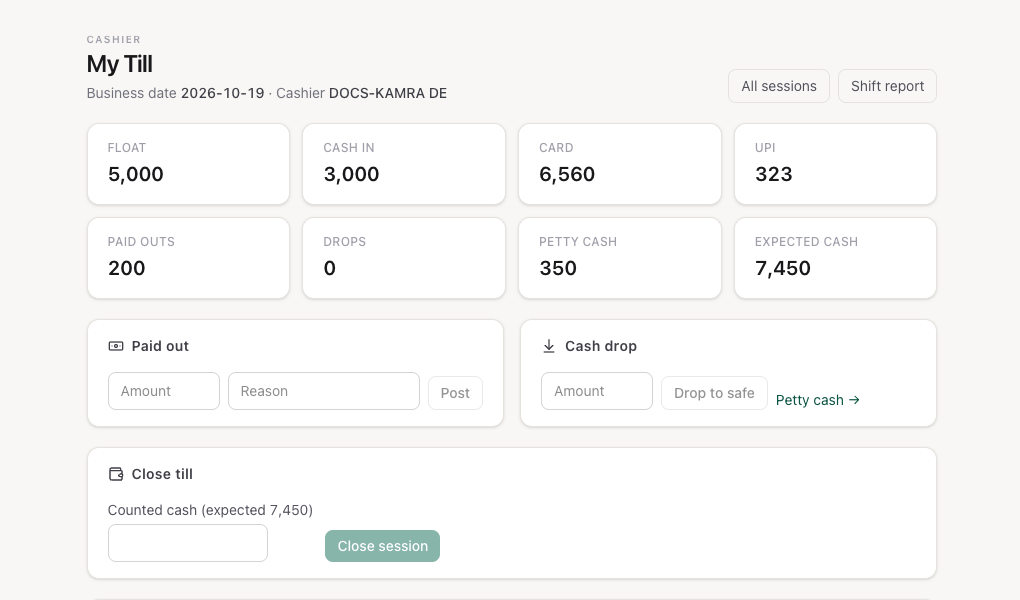This screenshot has width=1020, height=600.
Task: Post the paid out entry
Action: click(x=455, y=393)
